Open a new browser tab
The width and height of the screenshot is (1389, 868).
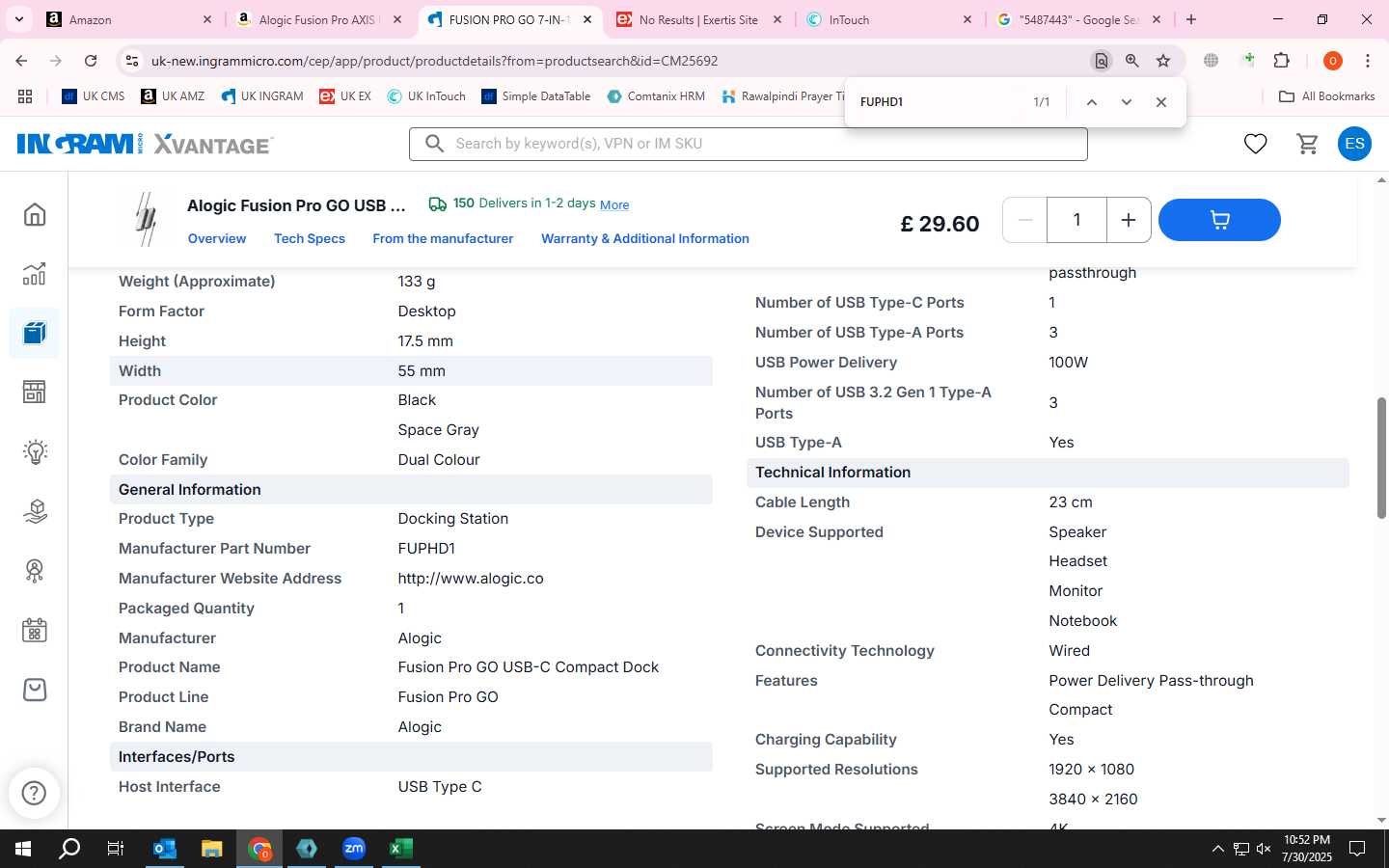coord(1191,19)
